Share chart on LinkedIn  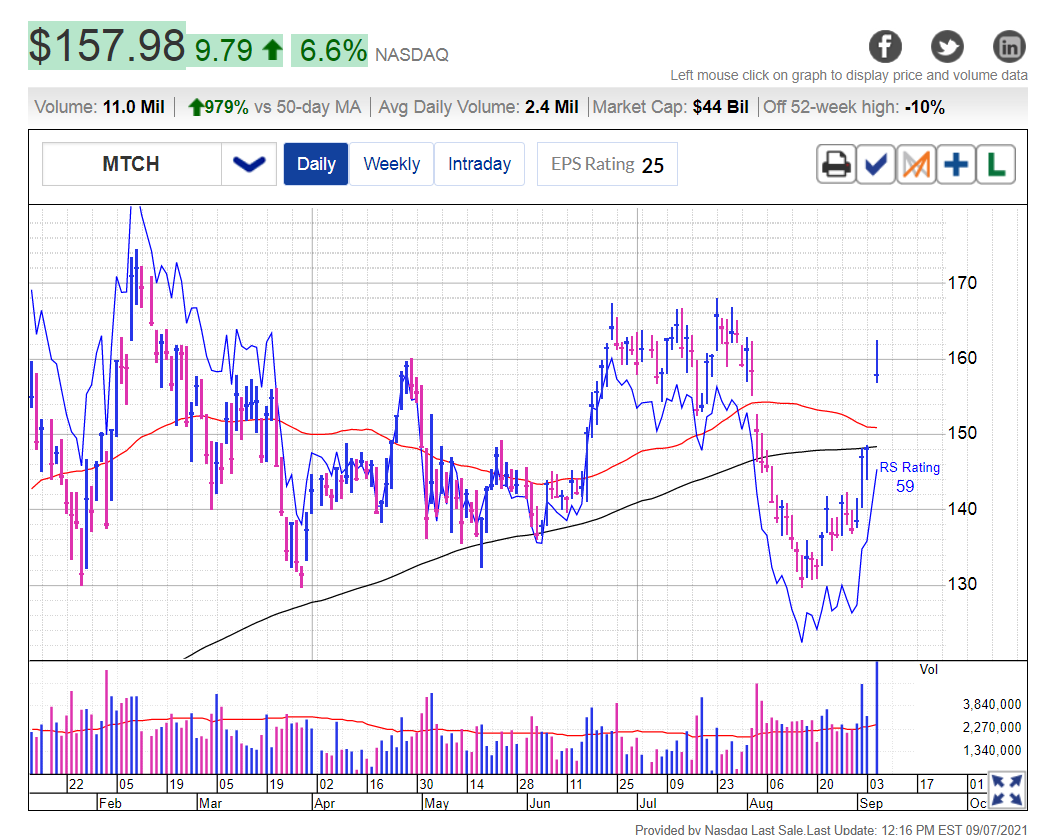(x=1009, y=47)
